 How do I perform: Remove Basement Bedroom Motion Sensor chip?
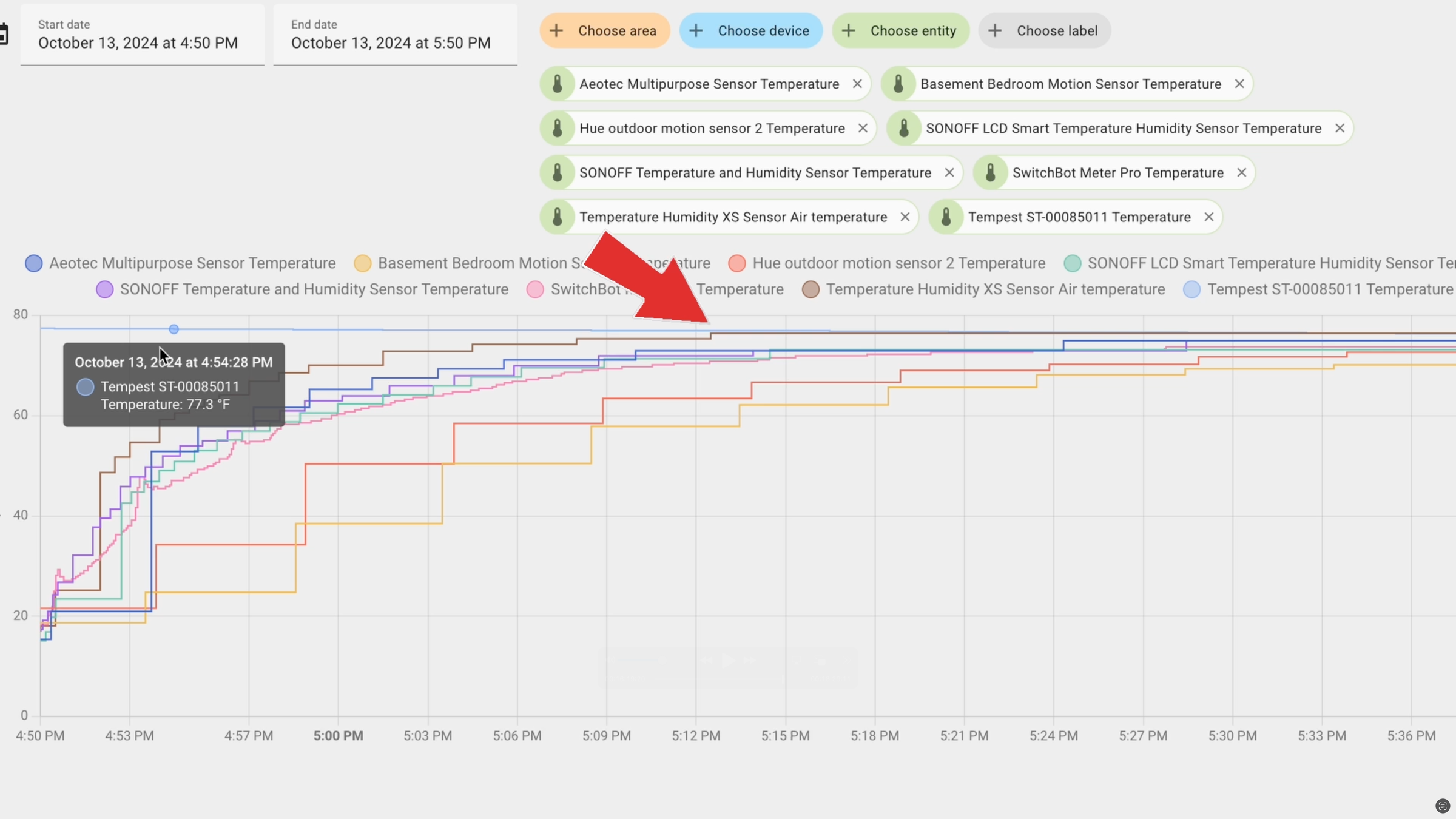[x=1239, y=84]
